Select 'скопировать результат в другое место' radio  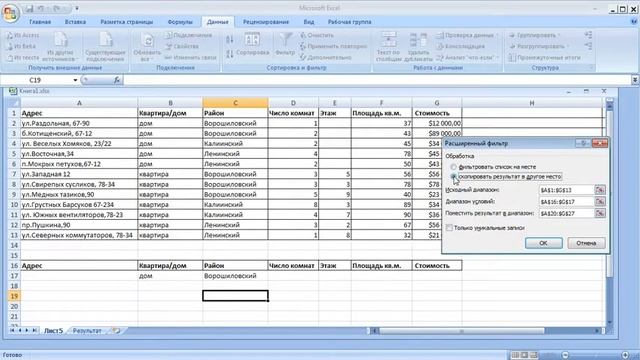453,176
